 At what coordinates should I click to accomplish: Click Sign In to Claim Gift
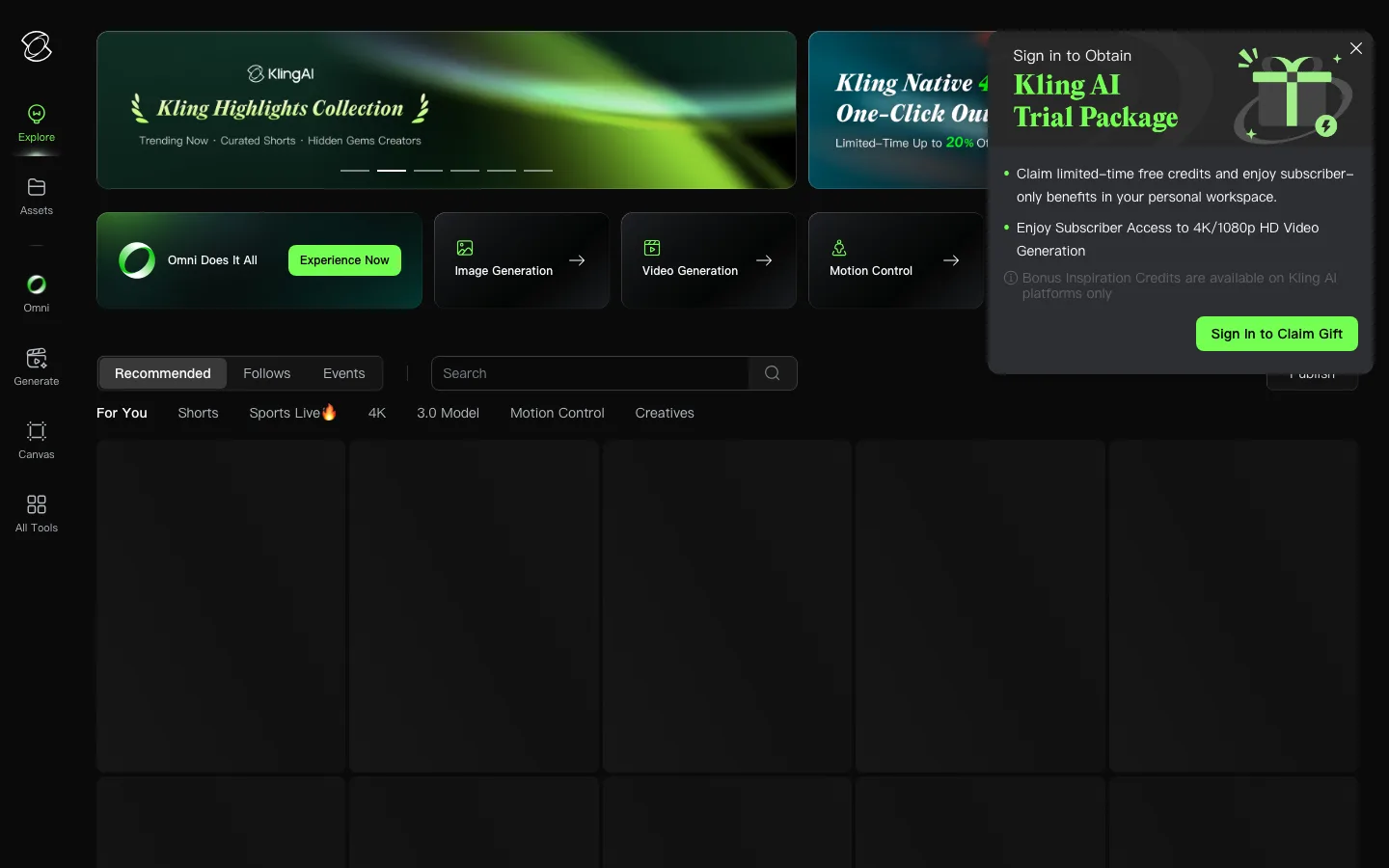(1277, 334)
